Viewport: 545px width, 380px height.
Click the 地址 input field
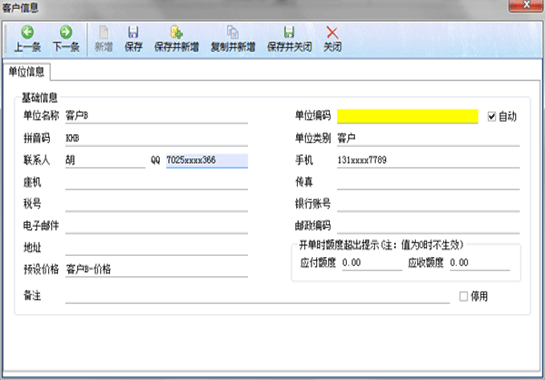point(156,248)
